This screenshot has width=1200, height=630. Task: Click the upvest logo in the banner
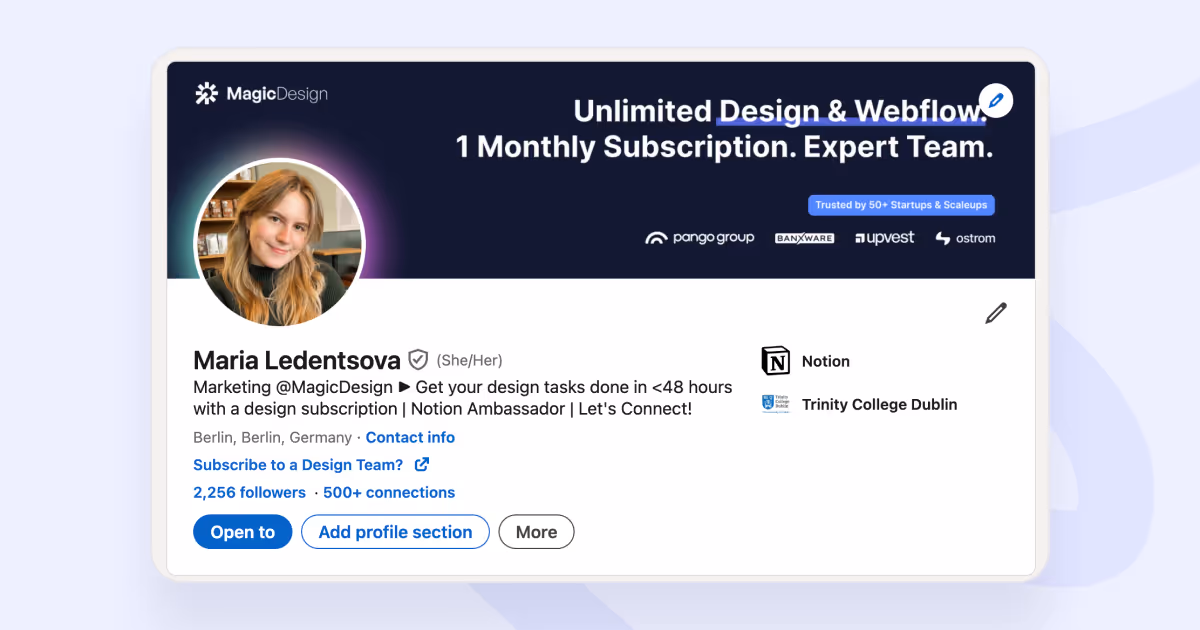[884, 238]
